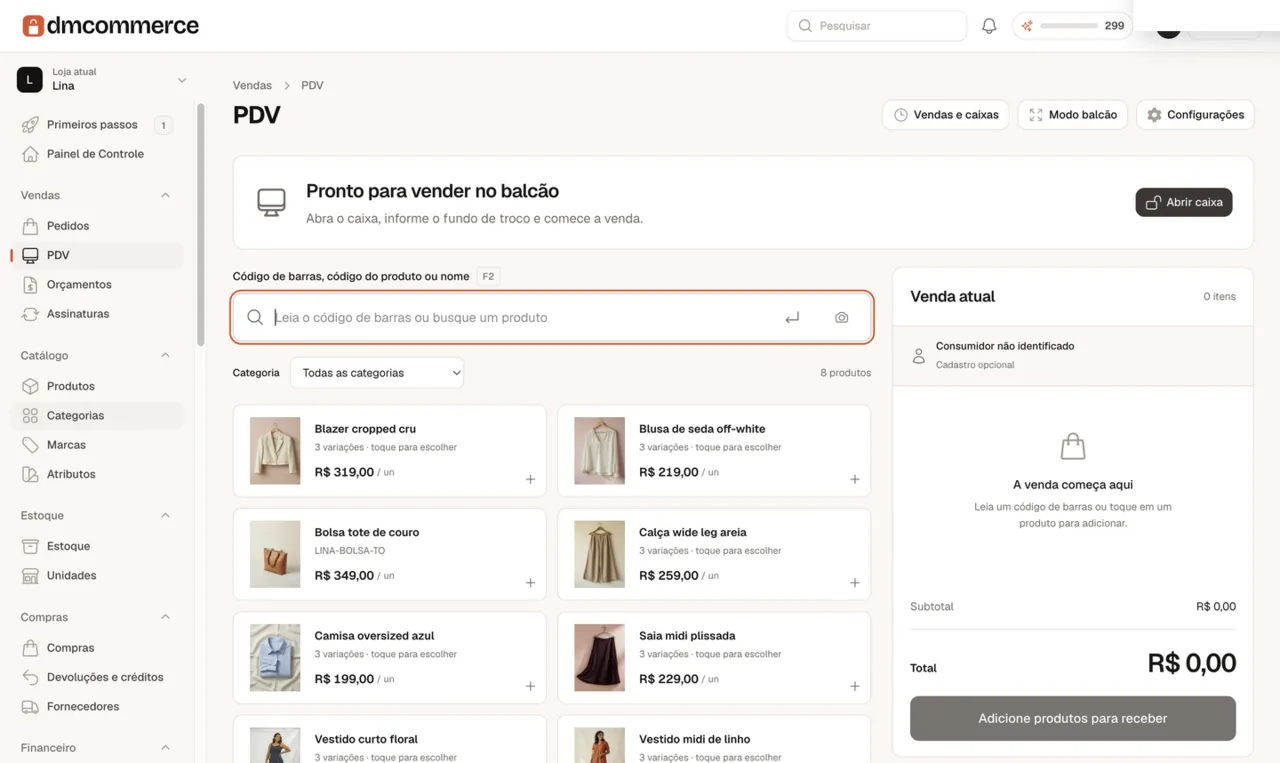Click the Camisa oversized azul thumbnail

click(x=275, y=658)
